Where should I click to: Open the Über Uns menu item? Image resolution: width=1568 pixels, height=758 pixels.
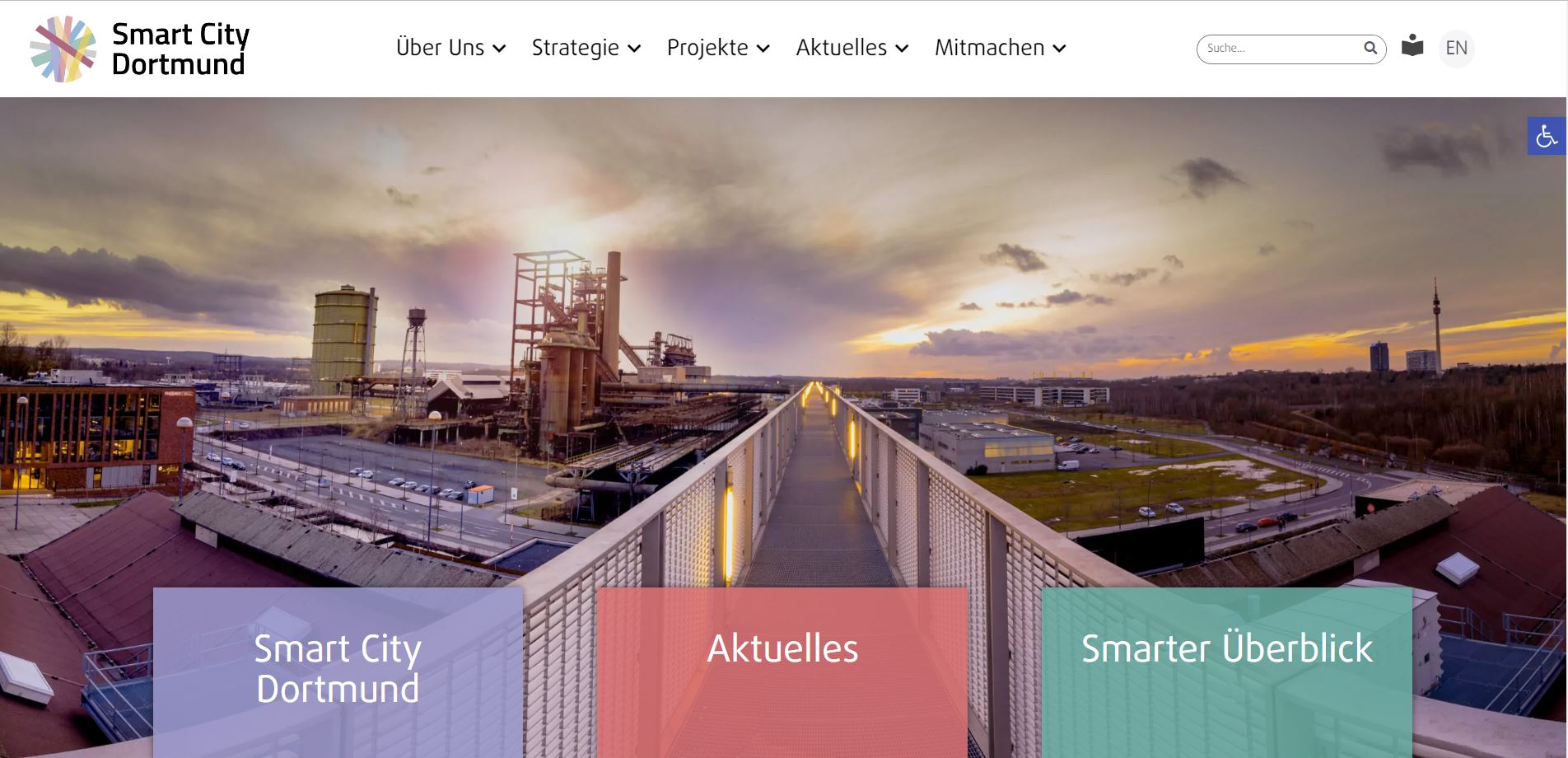(x=441, y=48)
